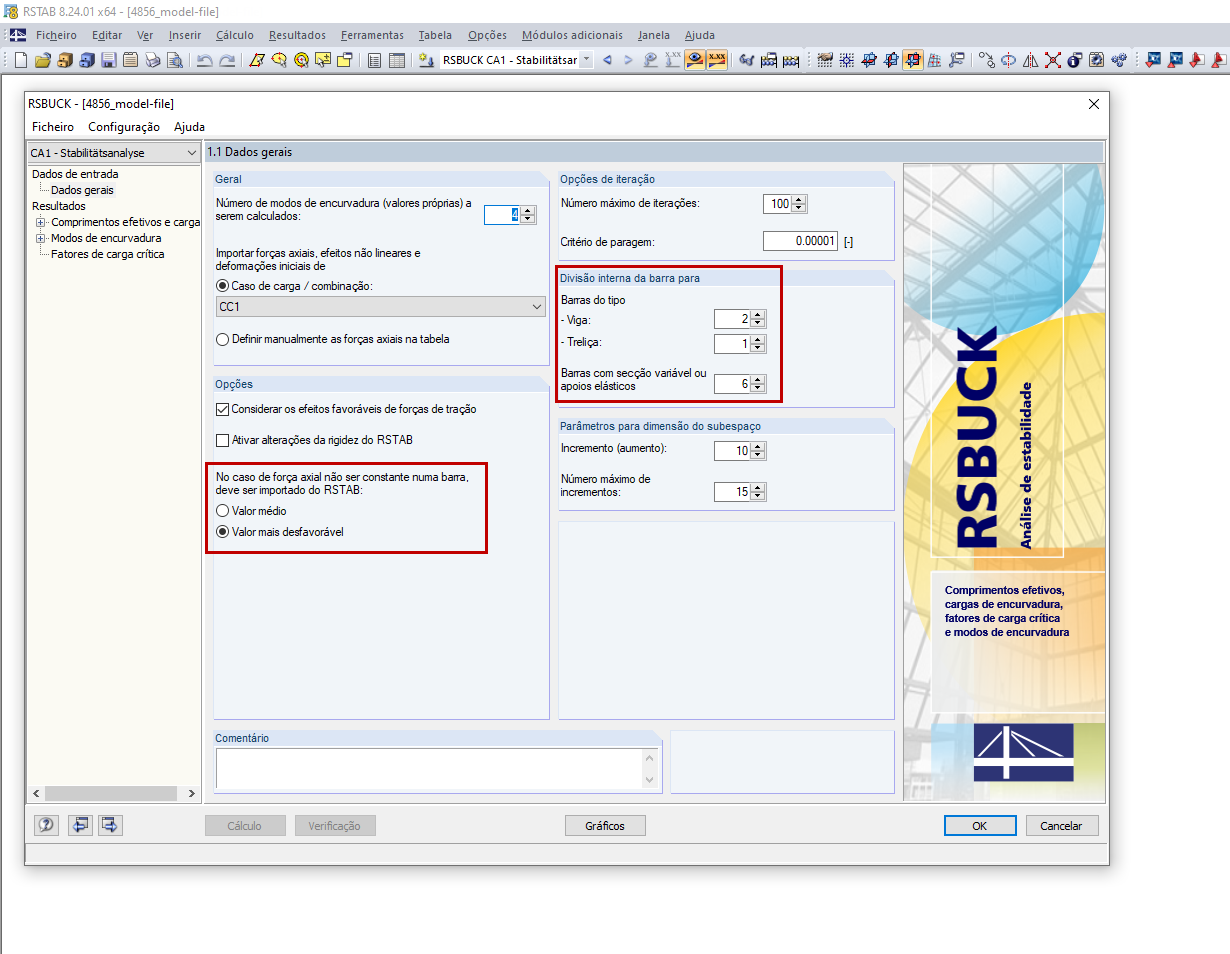The width and height of the screenshot is (1230, 954).
Task: Click the mirror icon in main toolbar
Action: [x=1031, y=60]
